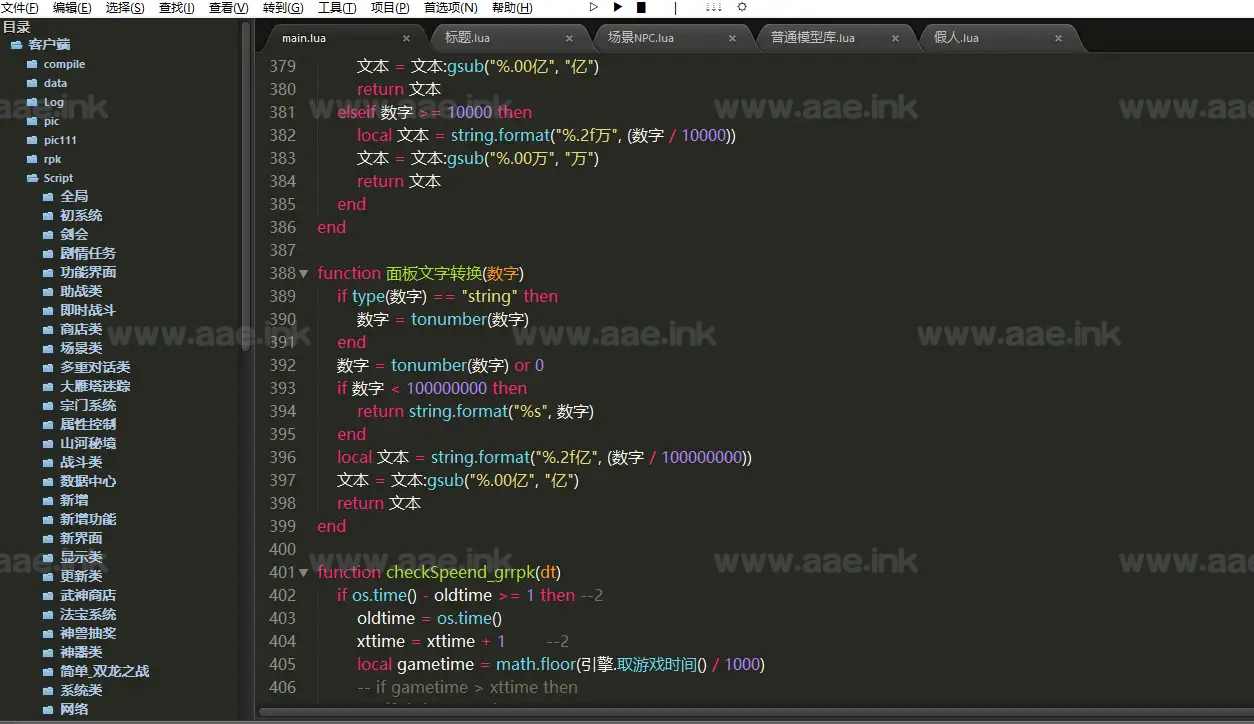1254x724 pixels.
Task: Click the pic folder icon
Action: 32,121
